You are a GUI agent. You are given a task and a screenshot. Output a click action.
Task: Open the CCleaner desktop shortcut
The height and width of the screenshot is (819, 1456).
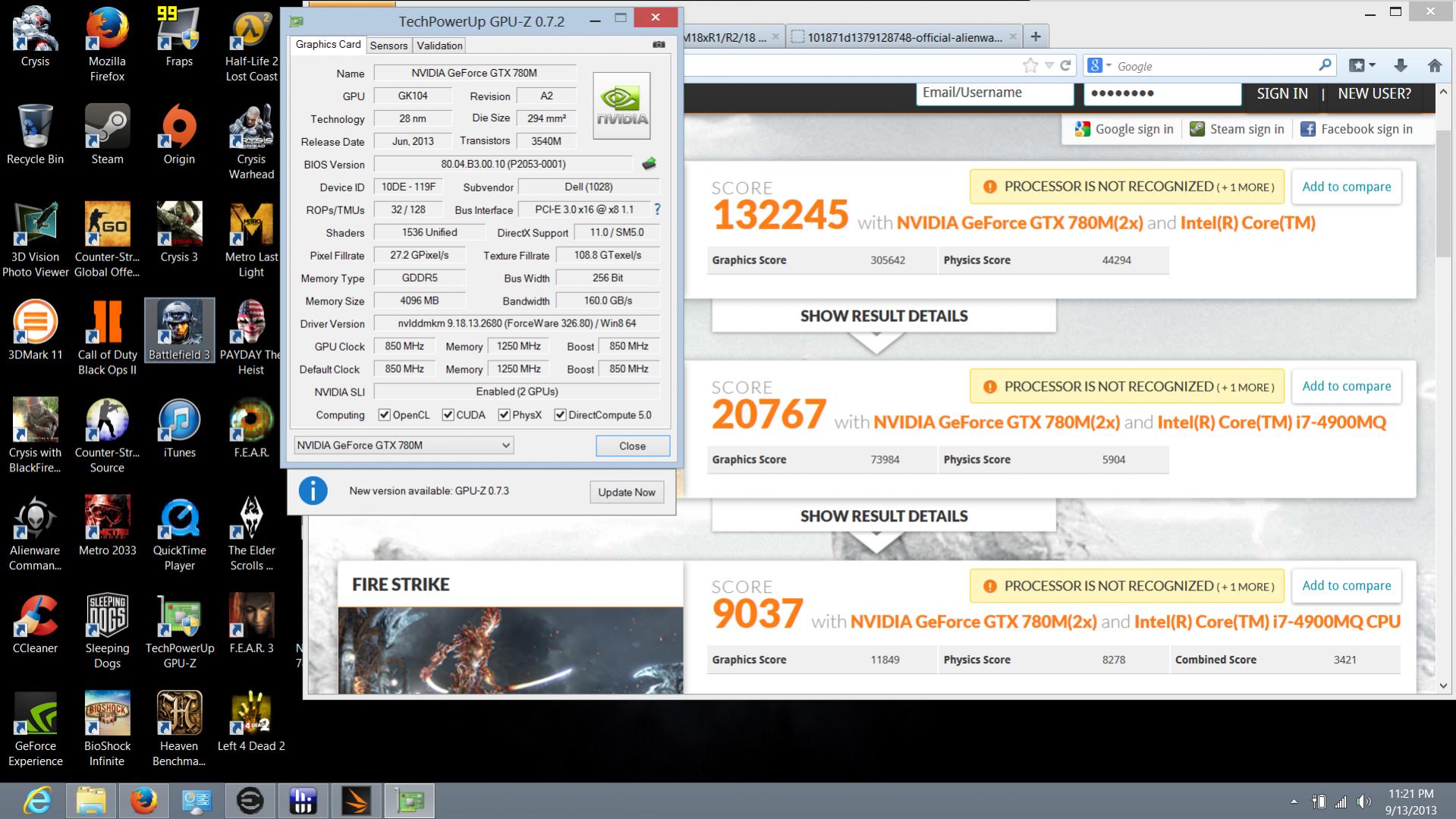(x=35, y=624)
